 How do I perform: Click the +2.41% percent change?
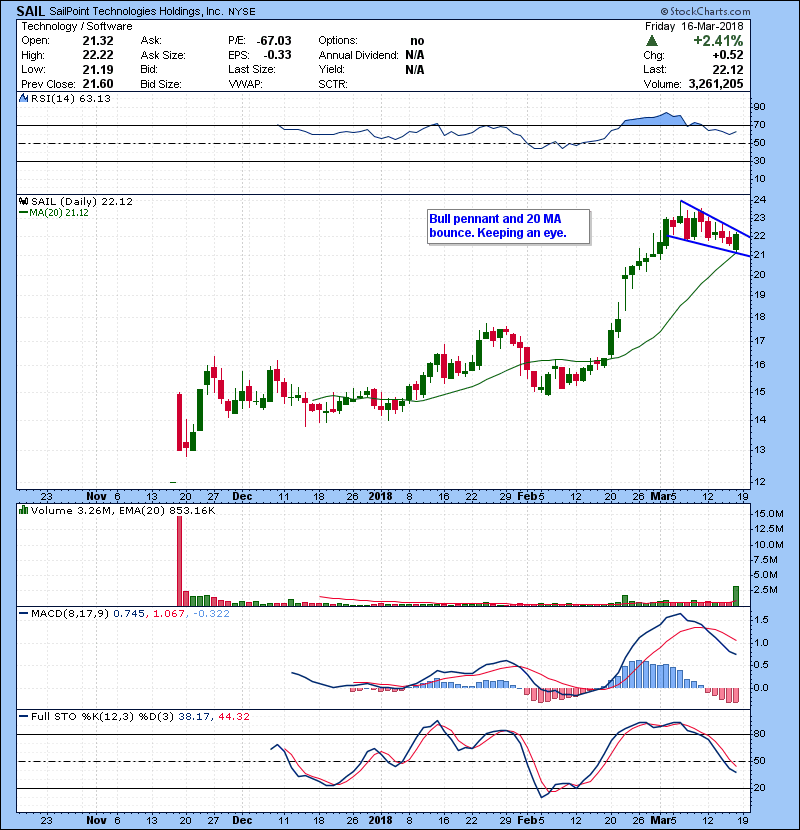[718, 40]
